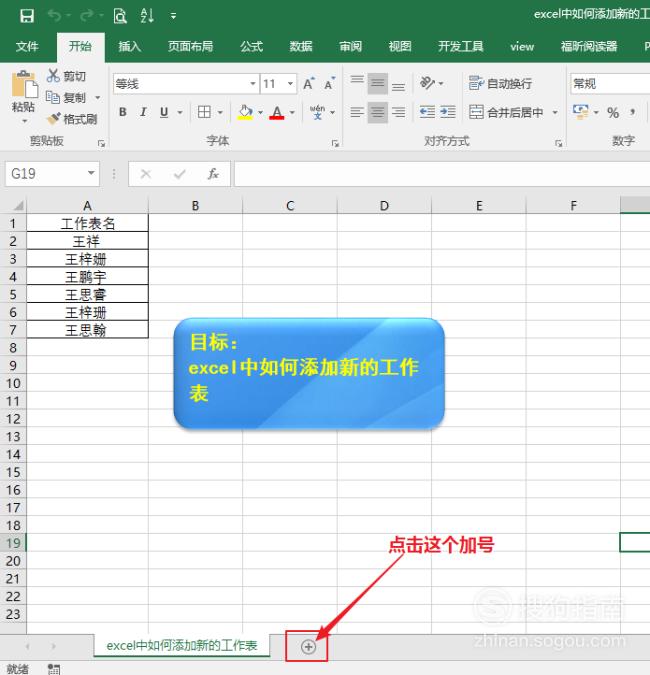Click the Save icon in quick access toolbar
This screenshot has height=675, width=650.
[27, 16]
